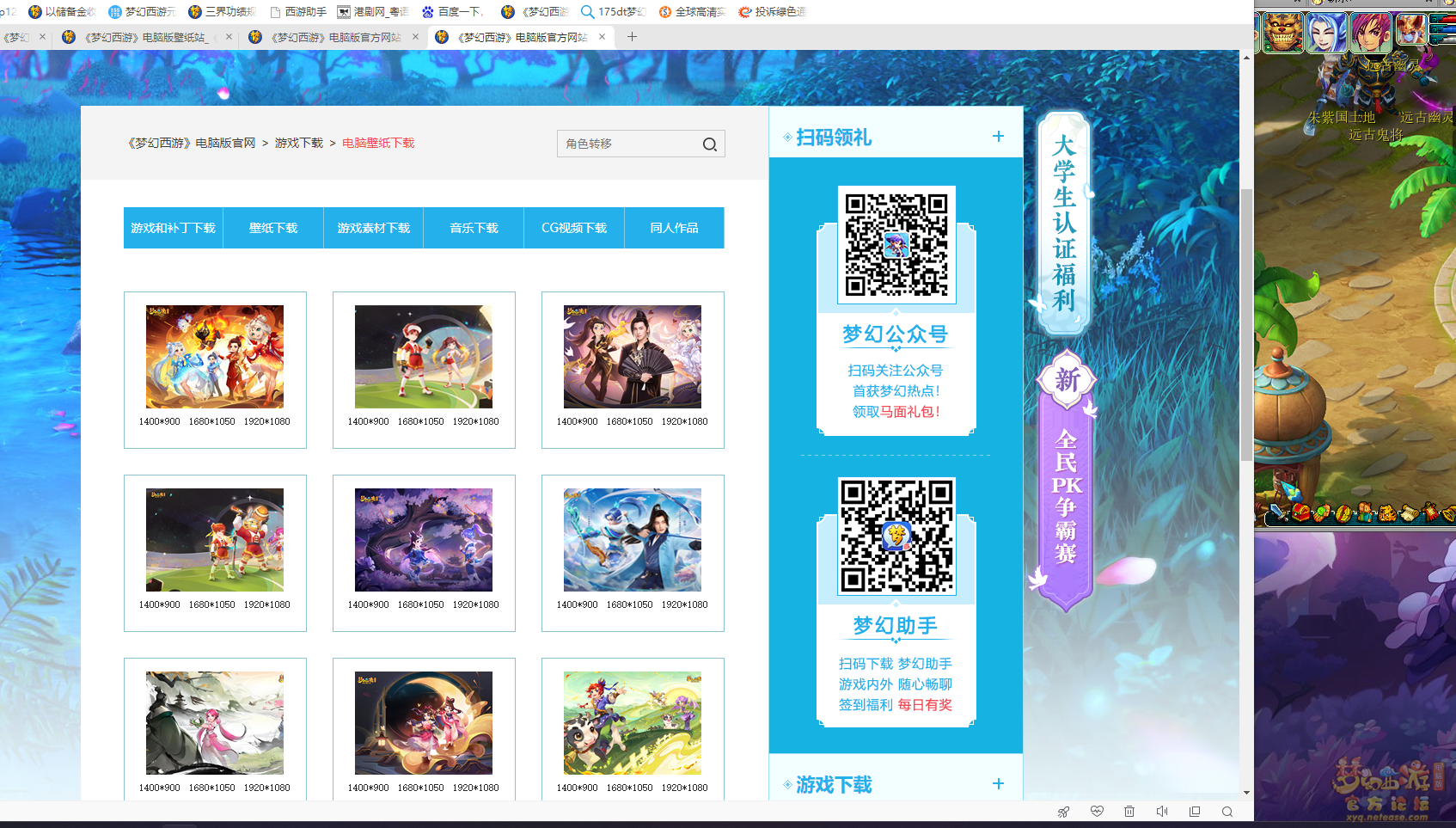Click the golden-horned character portrait in game window
This screenshot has width=1456, height=828.
tap(1410, 29)
